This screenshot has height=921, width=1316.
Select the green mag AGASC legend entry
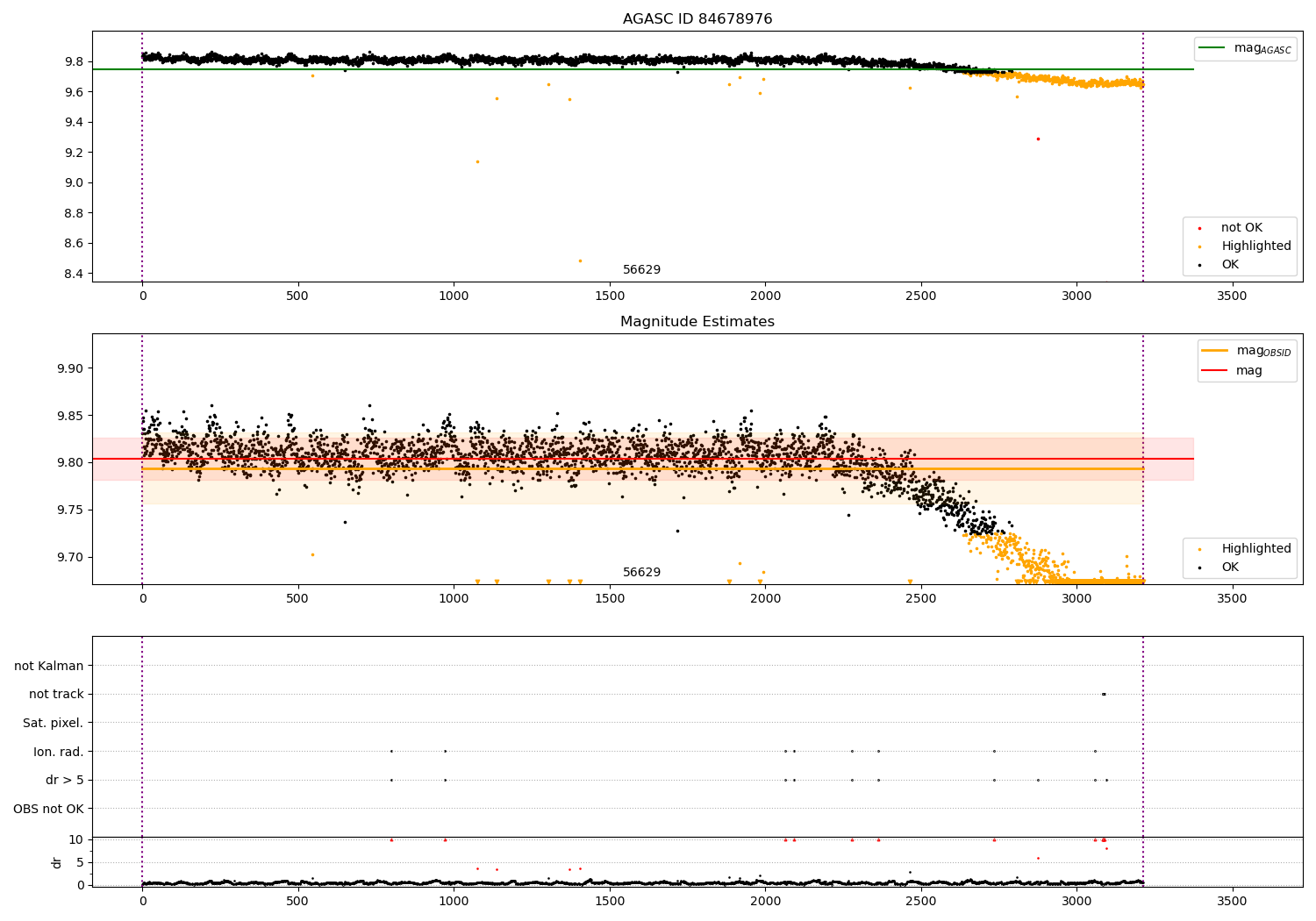click(1245, 48)
